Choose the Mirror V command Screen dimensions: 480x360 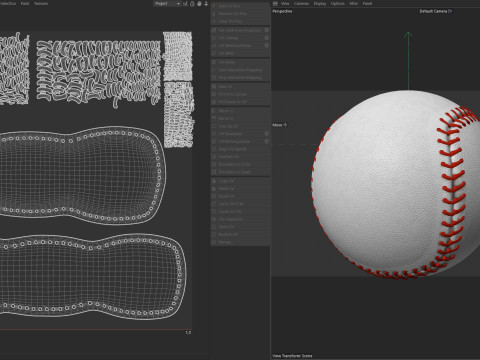point(240,118)
